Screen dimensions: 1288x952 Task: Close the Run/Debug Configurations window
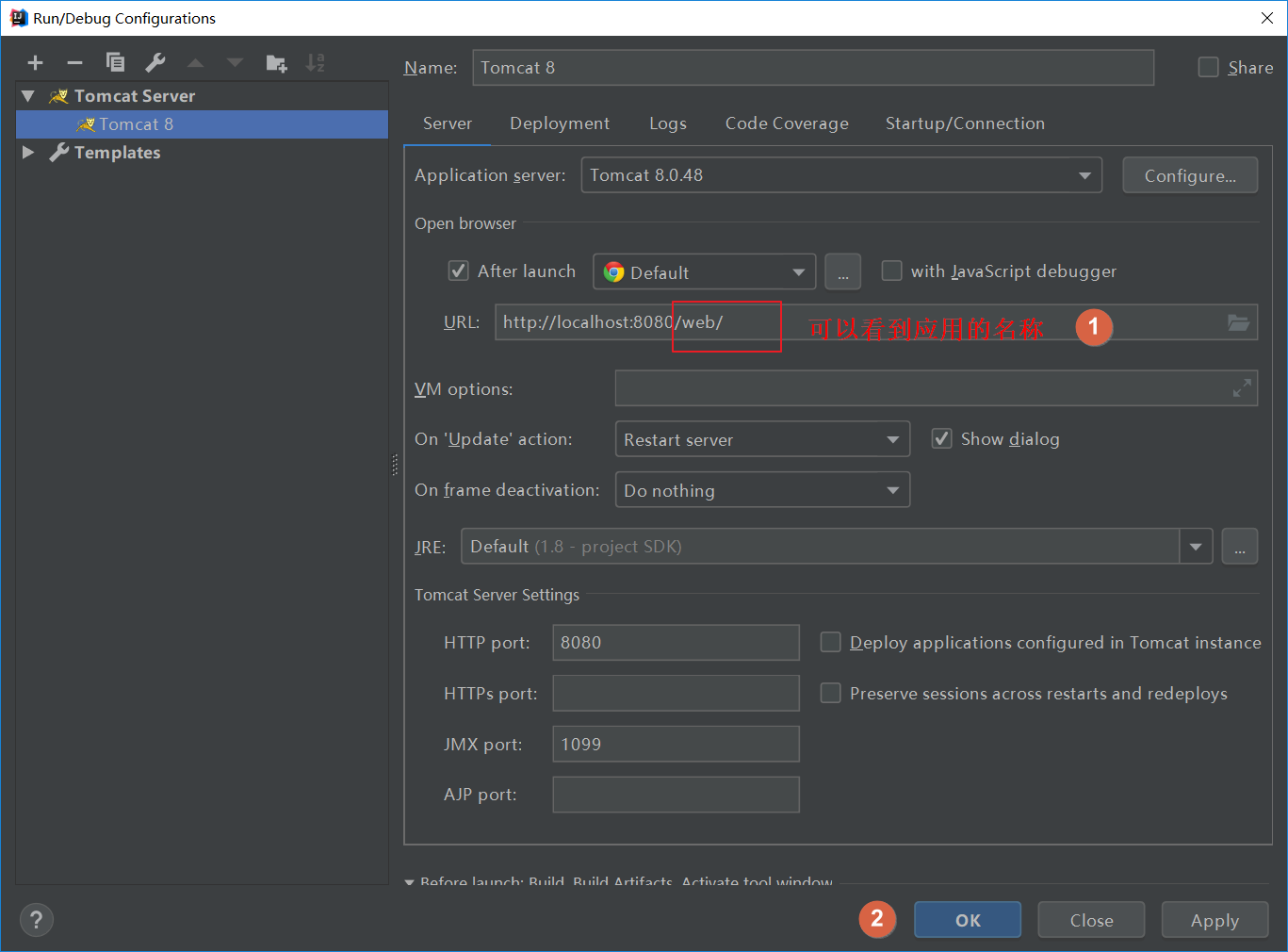pyautogui.click(x=1267, y=18)
